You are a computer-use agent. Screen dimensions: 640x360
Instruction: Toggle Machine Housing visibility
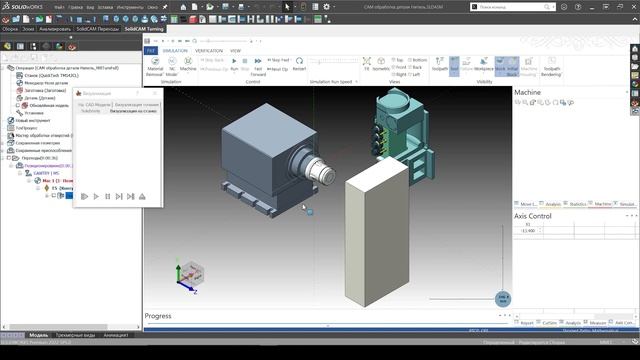point(529,67)
